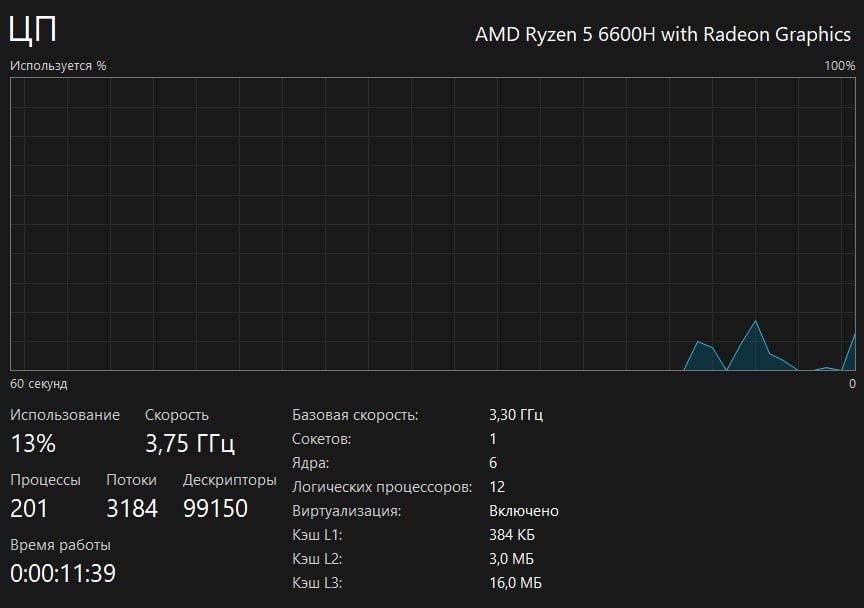Click the 201 processes count

coord(29,508)
